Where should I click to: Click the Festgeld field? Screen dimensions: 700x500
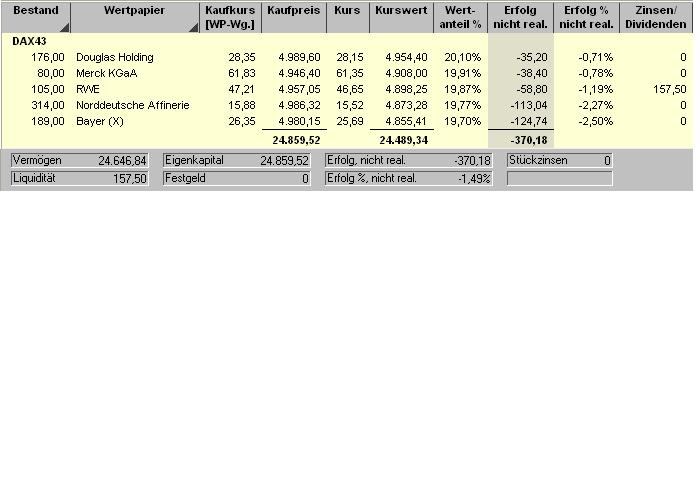(237, 179)
